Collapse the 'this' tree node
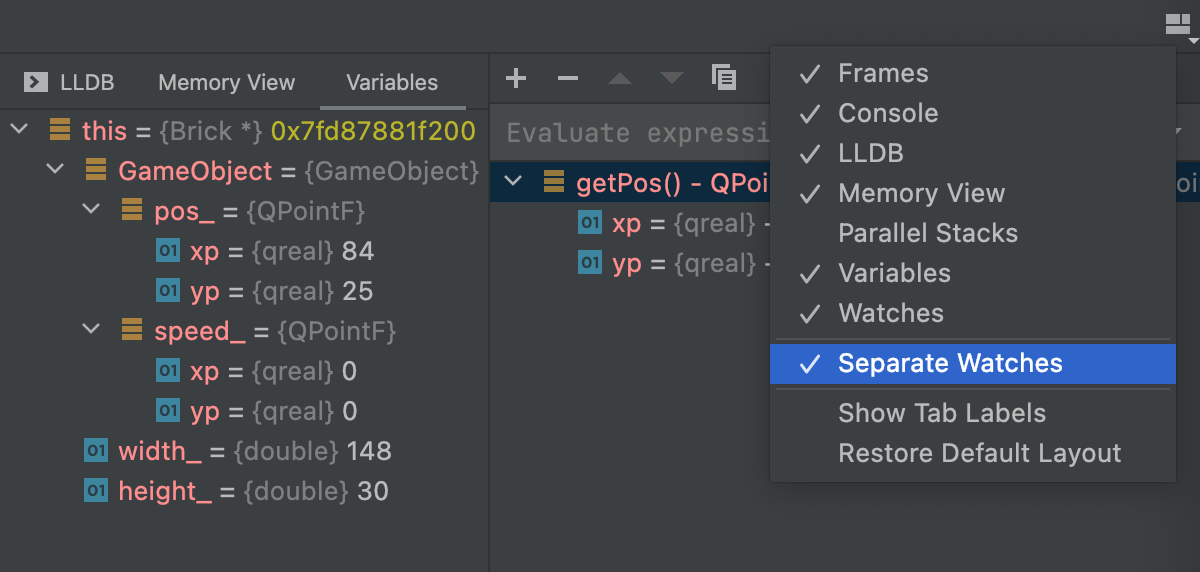Viewport: 1200px width, 572px height. 19,130
